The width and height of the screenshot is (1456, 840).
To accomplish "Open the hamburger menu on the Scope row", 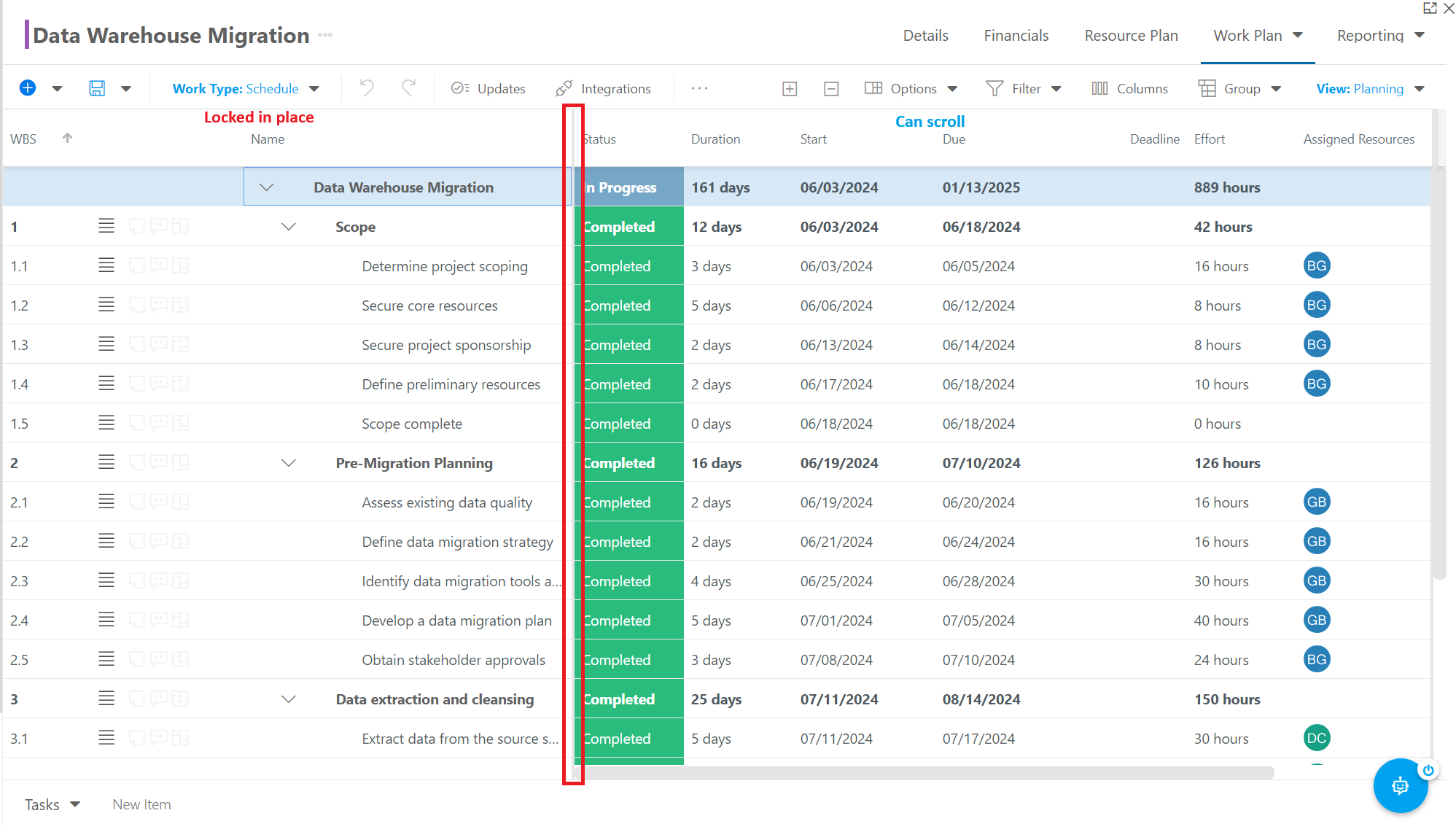I will point(106,226).
